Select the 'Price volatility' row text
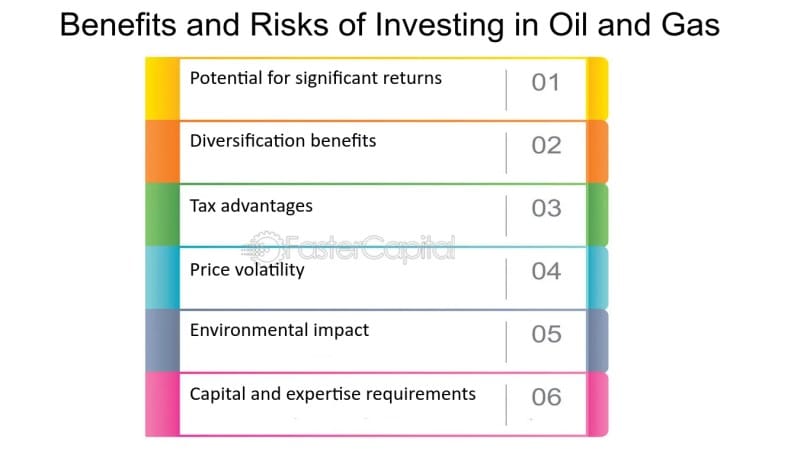The height and width of the screenshot is (449, 800). 247,269
